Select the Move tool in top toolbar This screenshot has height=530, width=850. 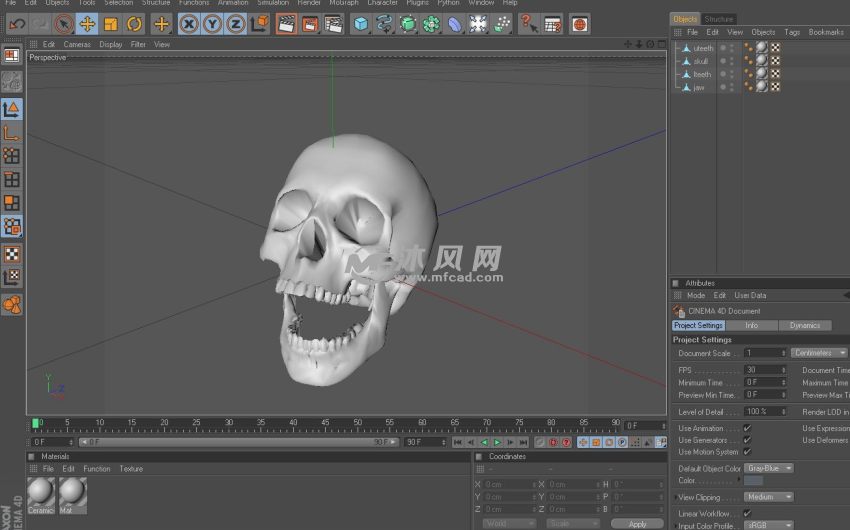click(x=87, y=24)
